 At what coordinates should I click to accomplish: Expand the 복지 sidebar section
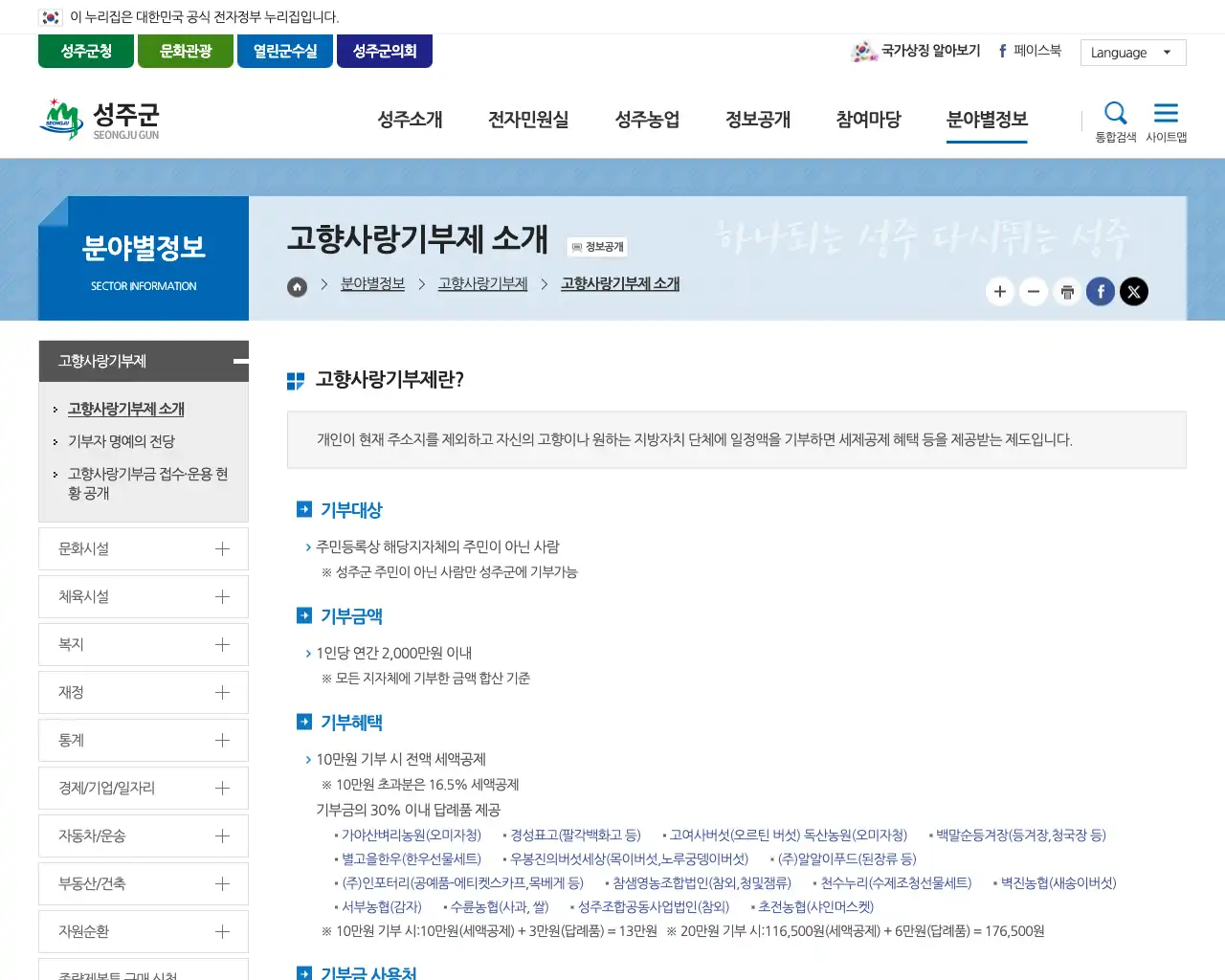coord(144,644)
